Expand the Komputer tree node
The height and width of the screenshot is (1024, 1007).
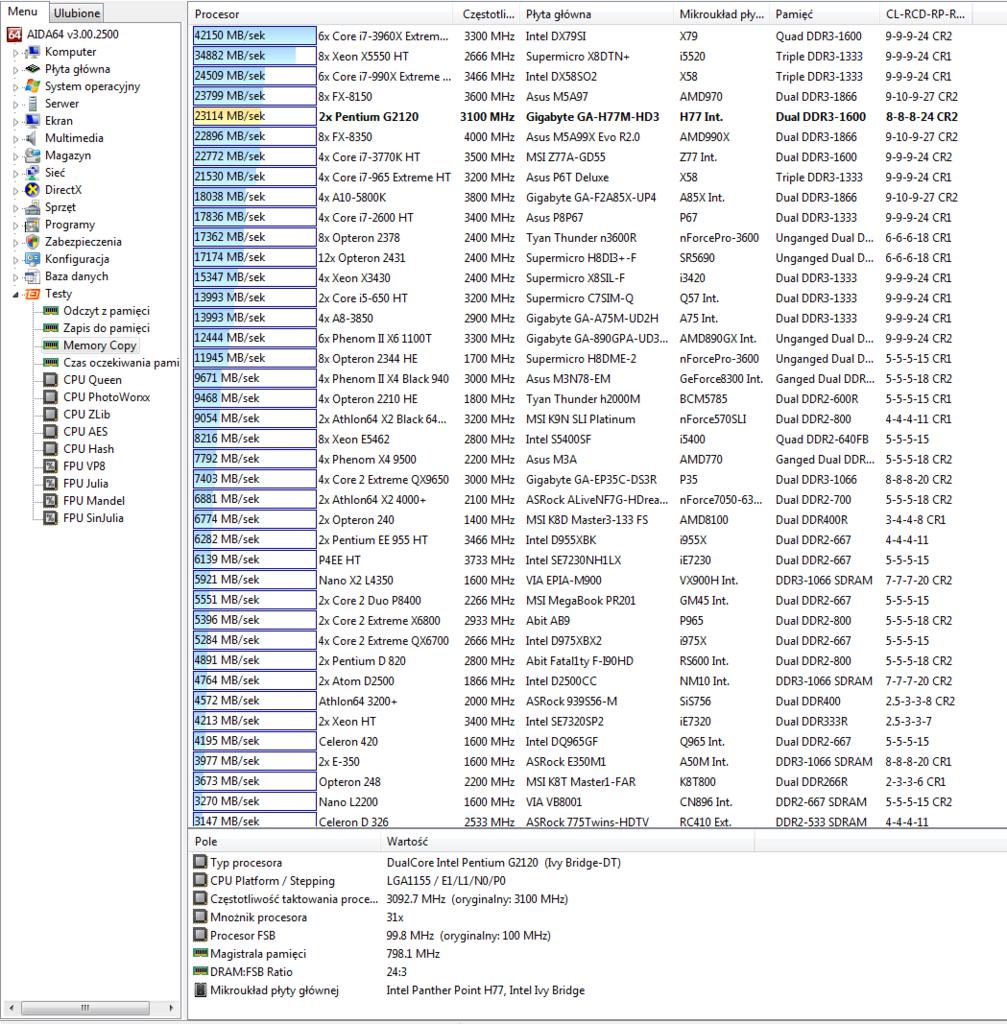[x=16, y=52]
